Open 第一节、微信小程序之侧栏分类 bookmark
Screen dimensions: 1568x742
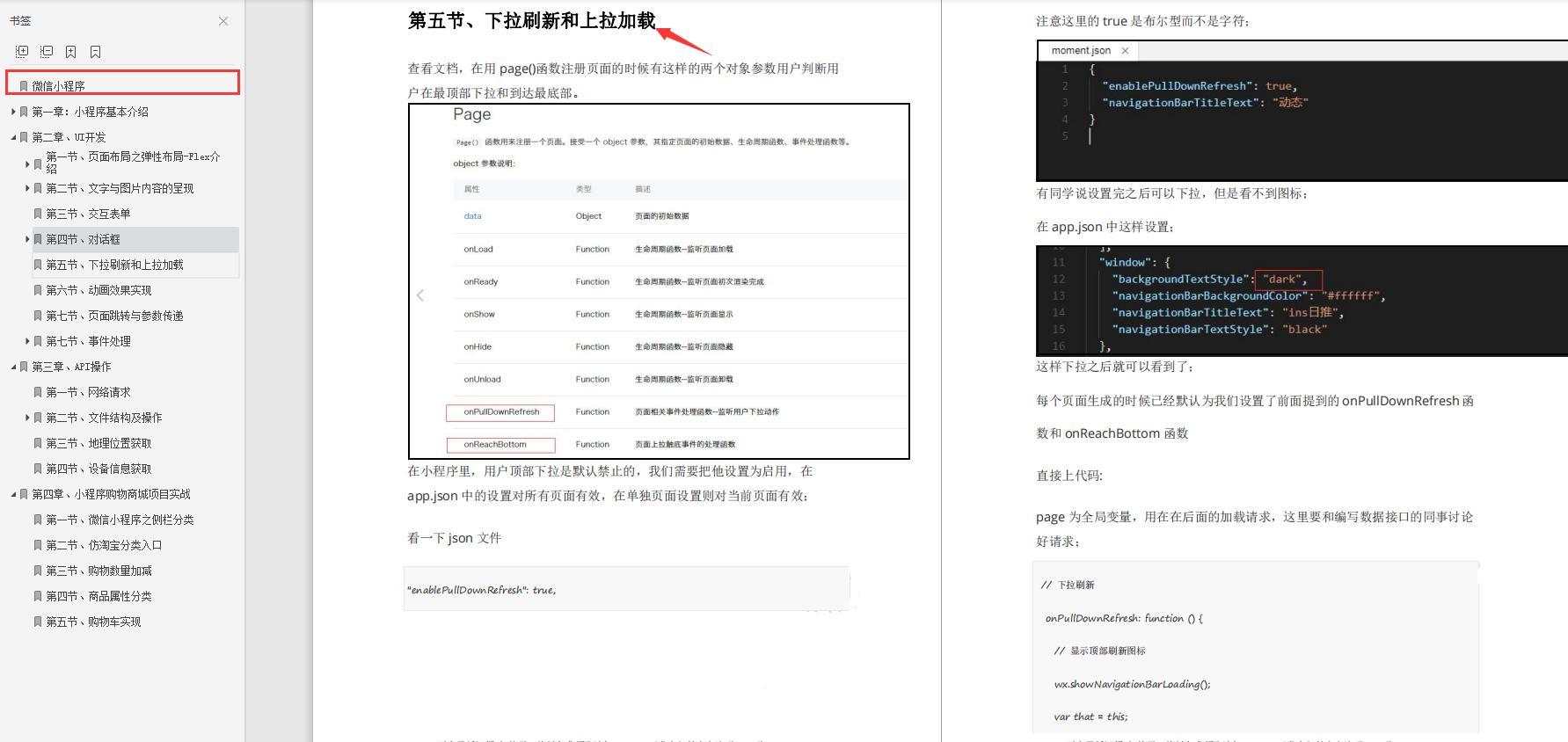[120, 520]
